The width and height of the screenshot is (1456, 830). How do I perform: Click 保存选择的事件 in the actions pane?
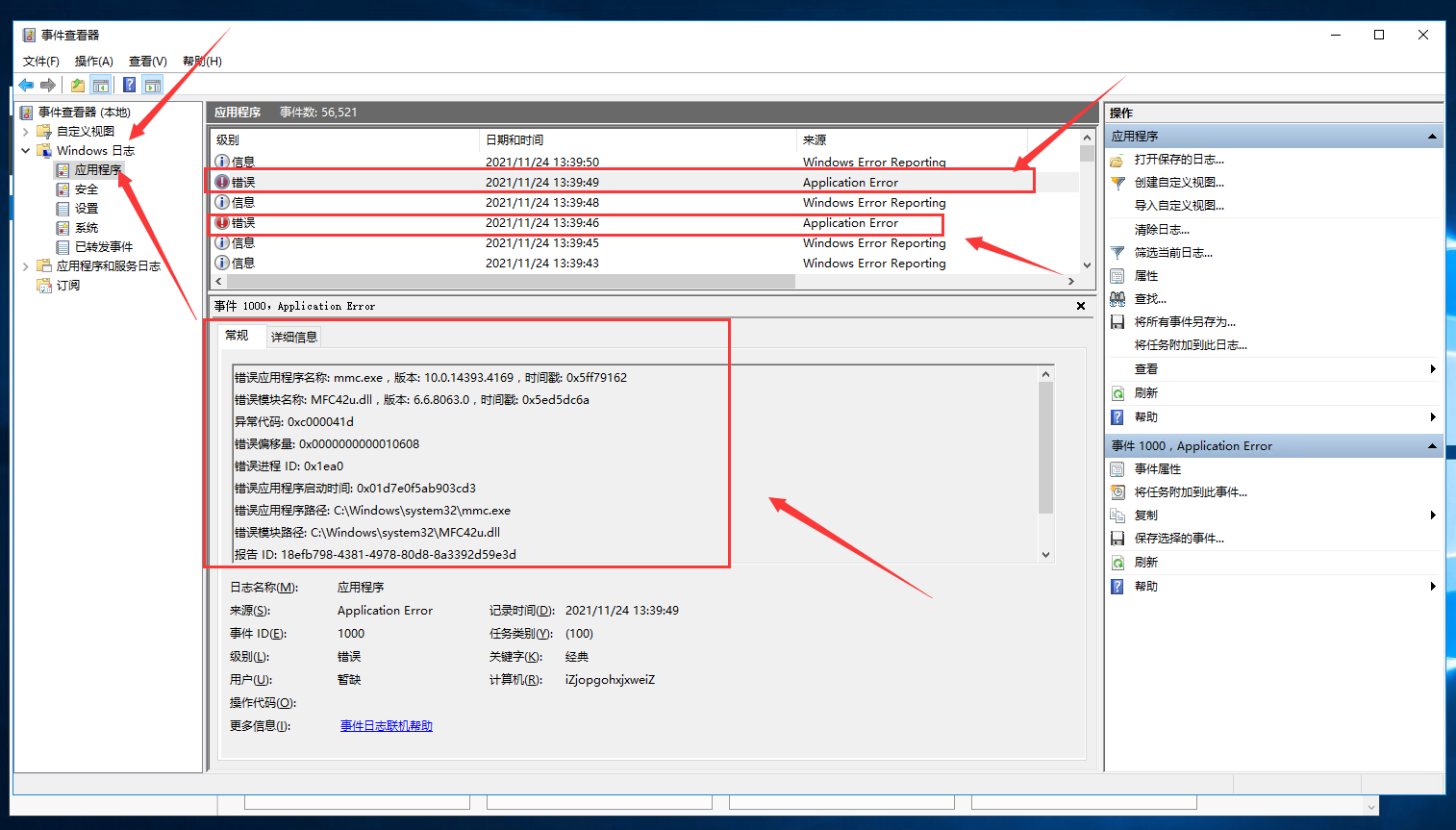click(1178, 539)
